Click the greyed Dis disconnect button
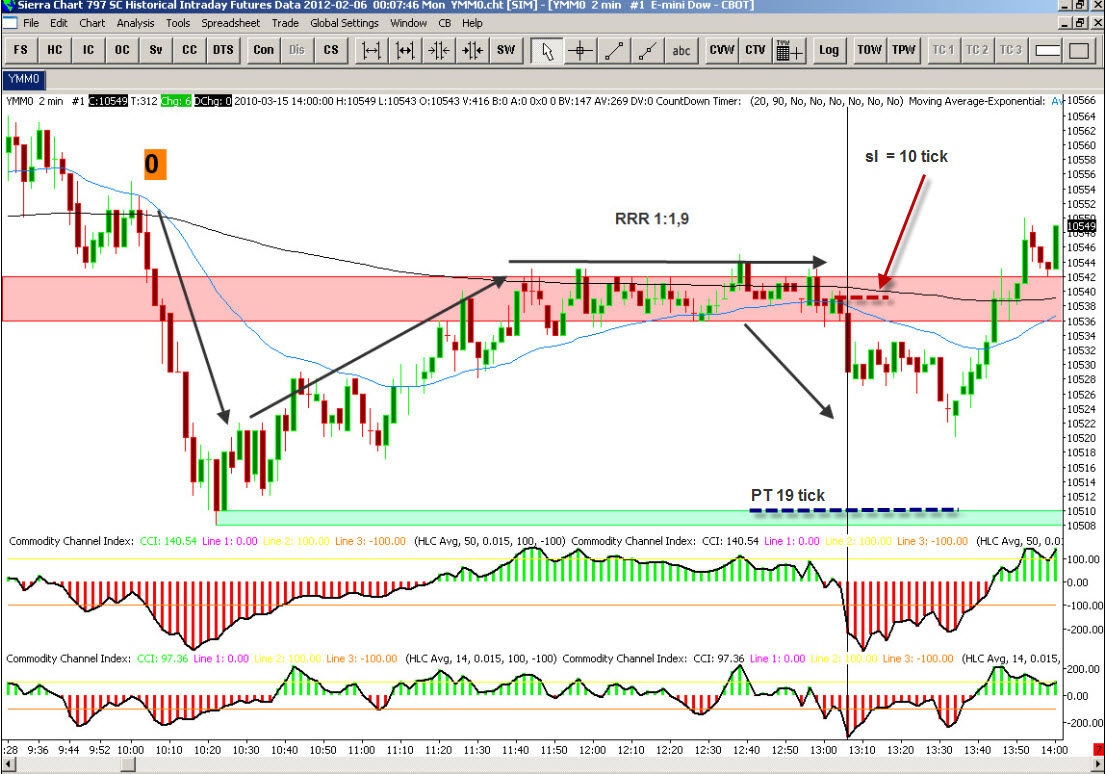This screenshot has height=774, width=1105. (x=297, y=50)
